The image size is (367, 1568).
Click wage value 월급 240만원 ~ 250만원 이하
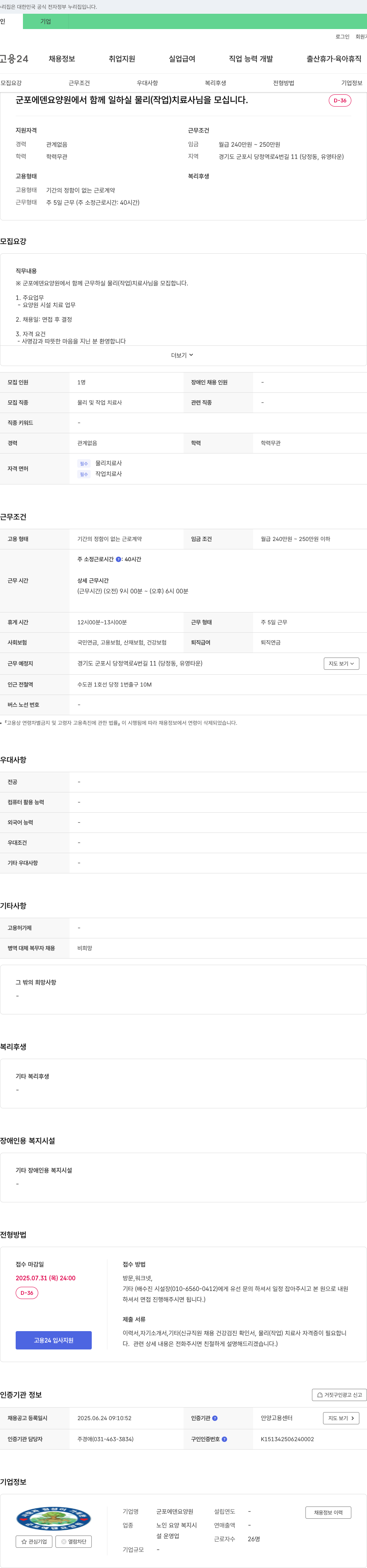[x=295, y=539]
